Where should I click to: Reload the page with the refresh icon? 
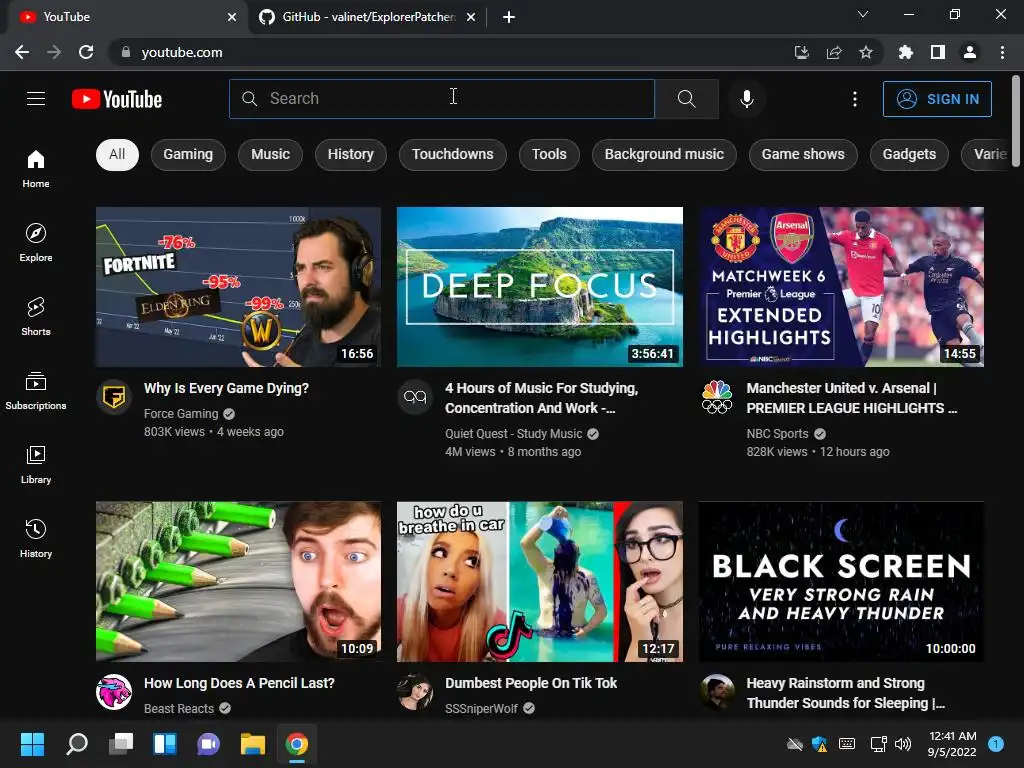click(x=86, y=52)
